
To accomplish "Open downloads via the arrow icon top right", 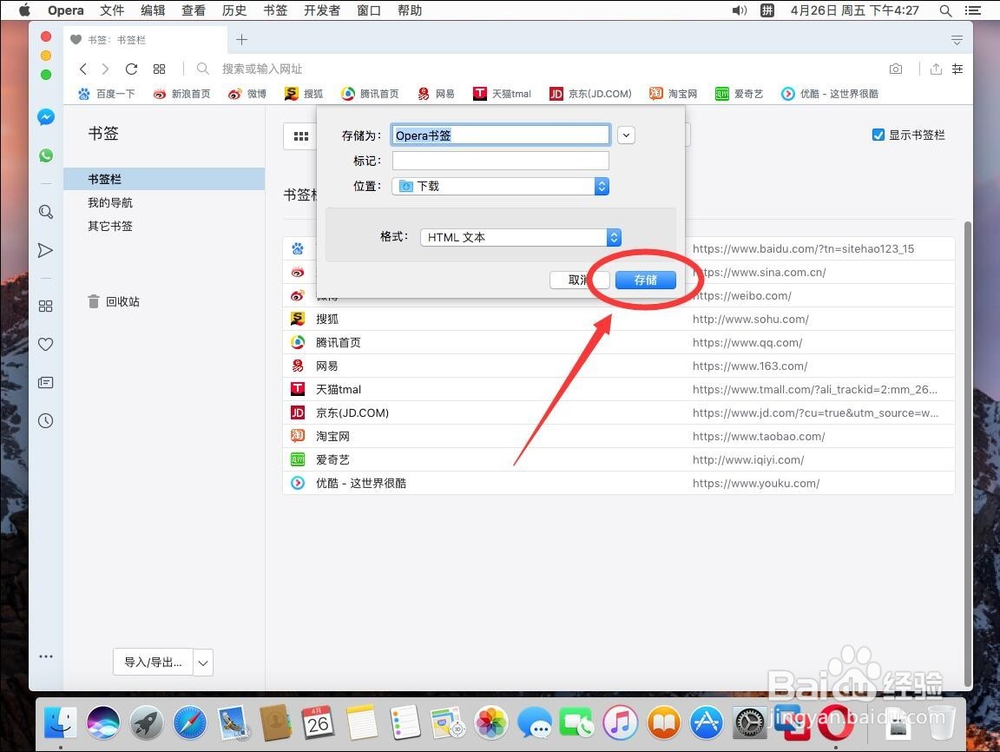I will point(935,69).
